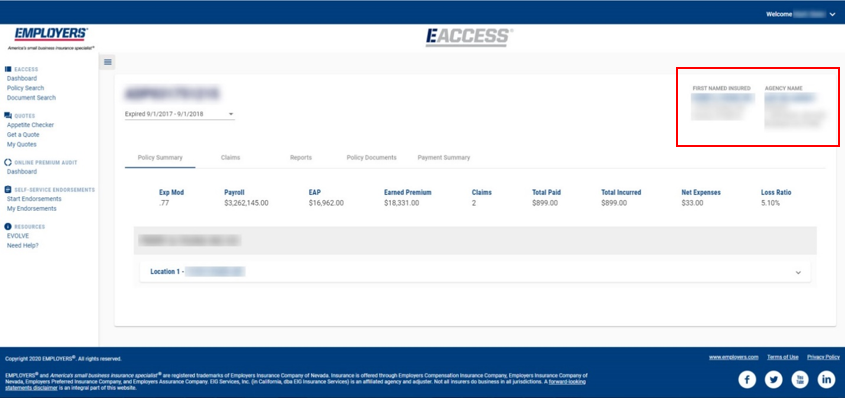The image size is (845, 399).
Task: Open the Policy Documents tab
Action: [x=371, y=158]
